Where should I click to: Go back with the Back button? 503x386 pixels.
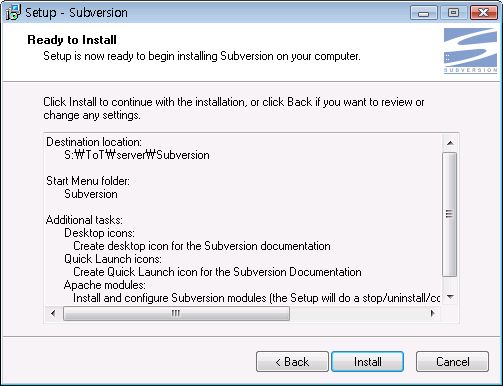point(292,362)
